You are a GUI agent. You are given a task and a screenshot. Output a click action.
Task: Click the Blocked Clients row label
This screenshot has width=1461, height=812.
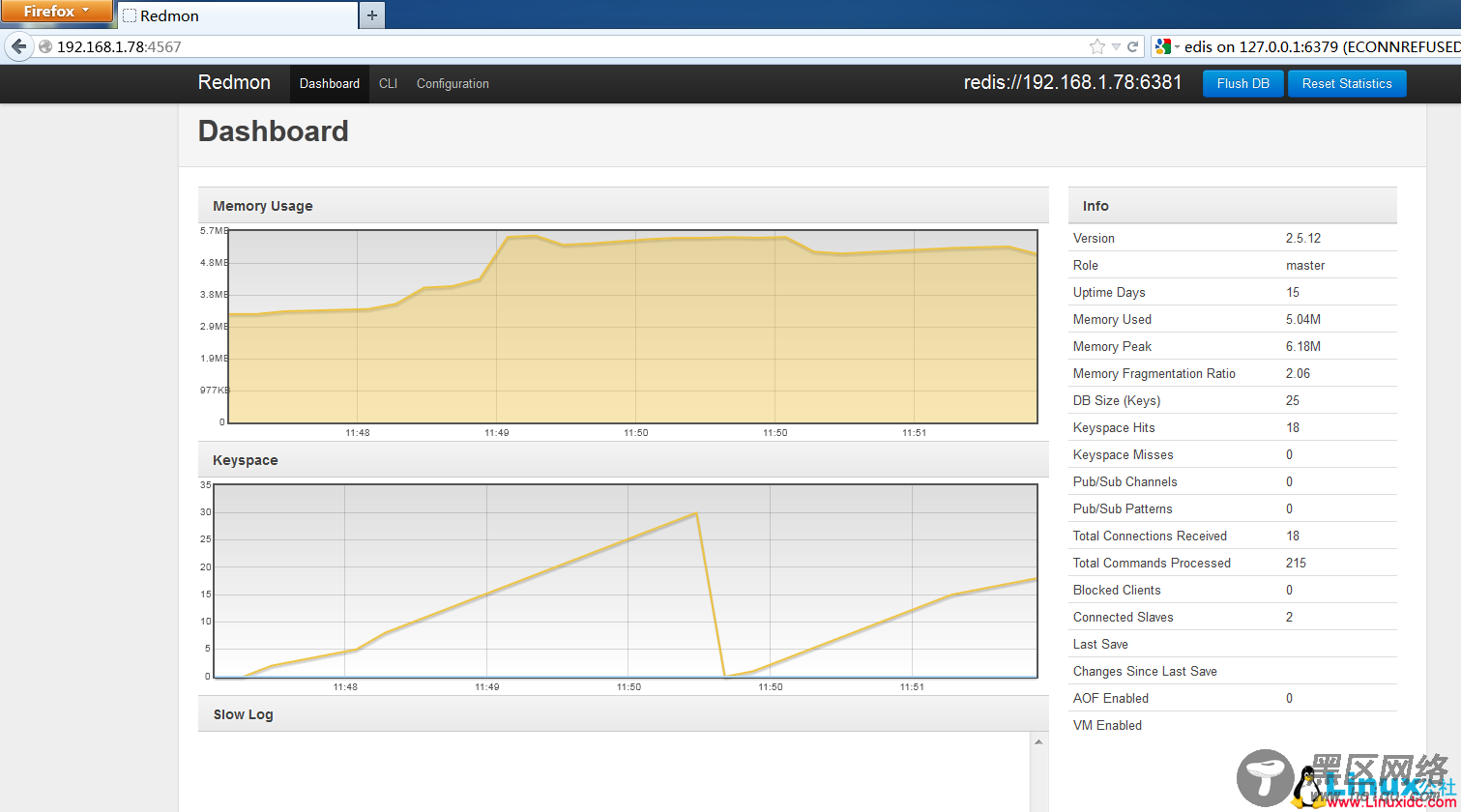click(1117, 590)
